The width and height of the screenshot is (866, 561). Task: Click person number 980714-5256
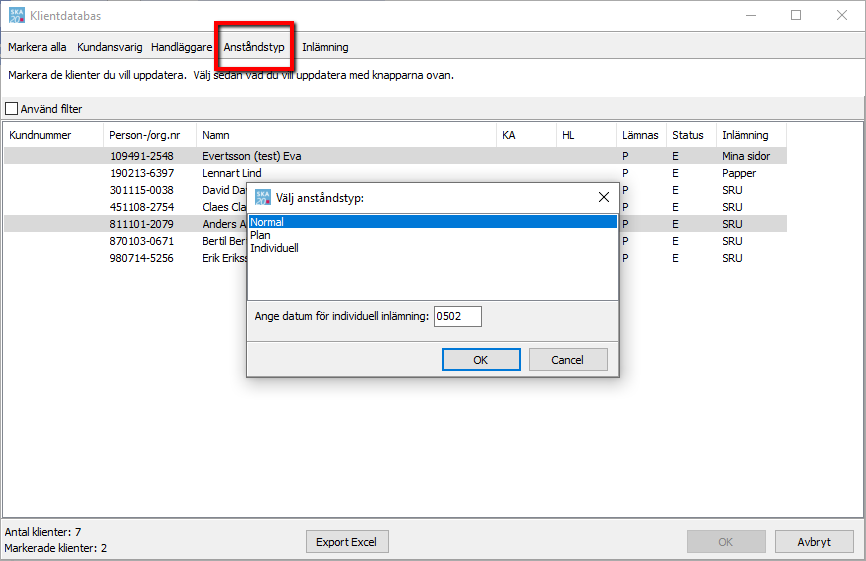click(x=141, y=258)
